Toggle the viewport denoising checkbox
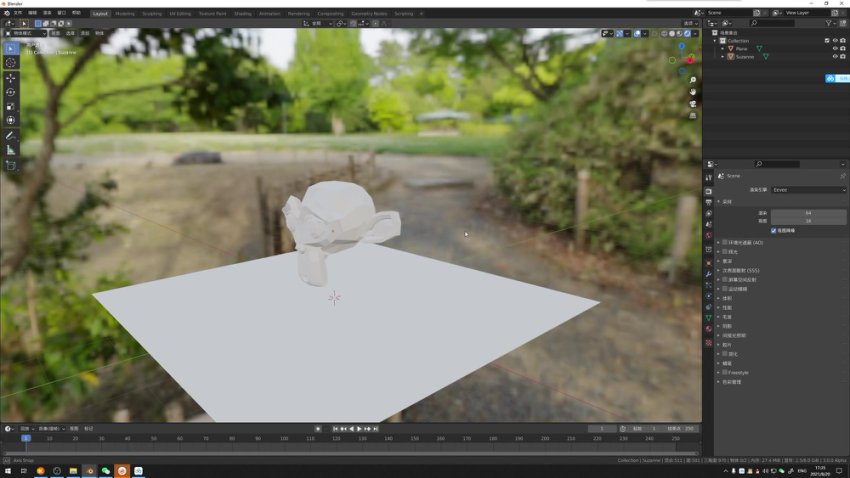This screenshot has height=478, width=850. click(x=773, y=230)
